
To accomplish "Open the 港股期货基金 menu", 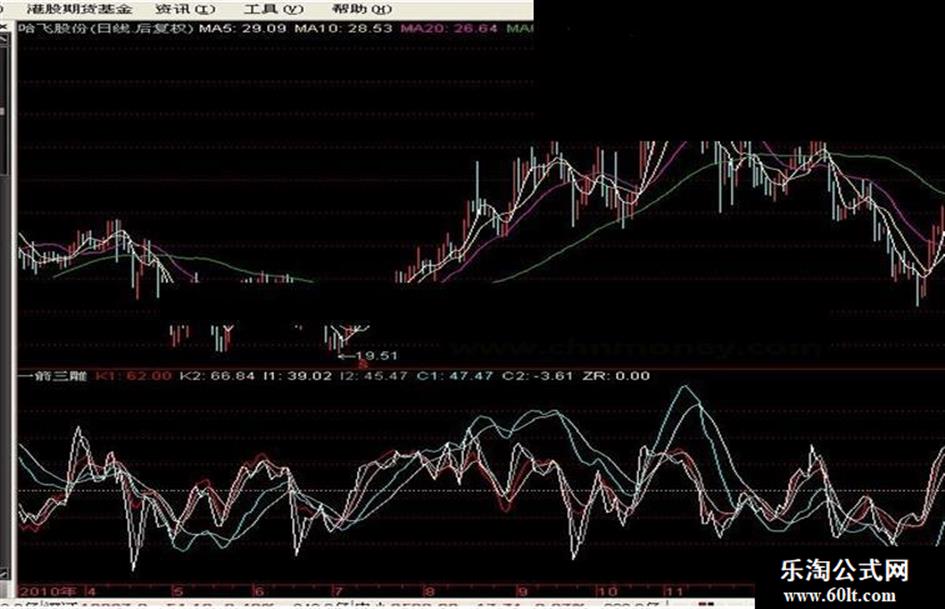I will [79, 9].
